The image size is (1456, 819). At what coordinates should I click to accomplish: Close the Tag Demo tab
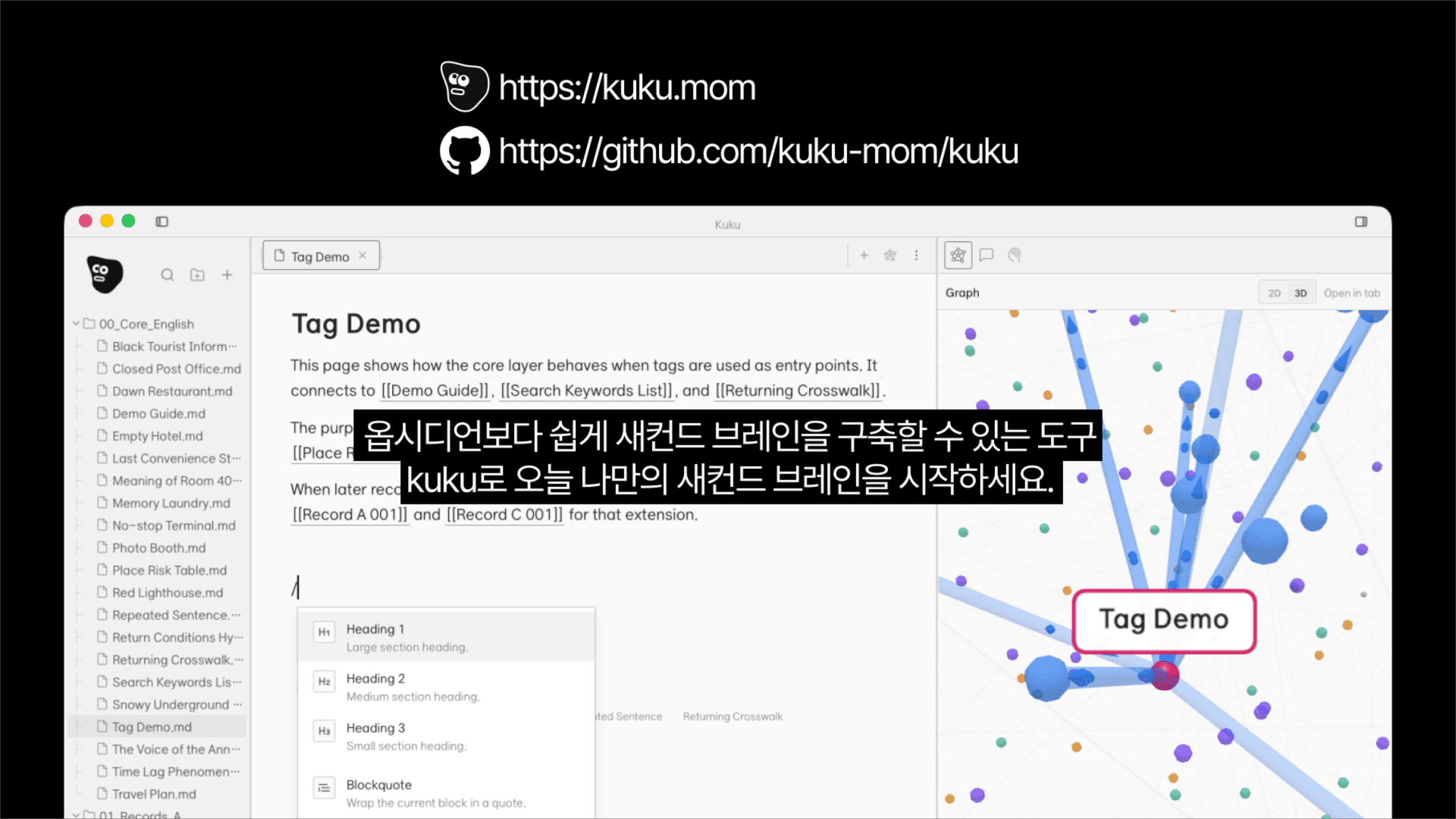(362, 256)
